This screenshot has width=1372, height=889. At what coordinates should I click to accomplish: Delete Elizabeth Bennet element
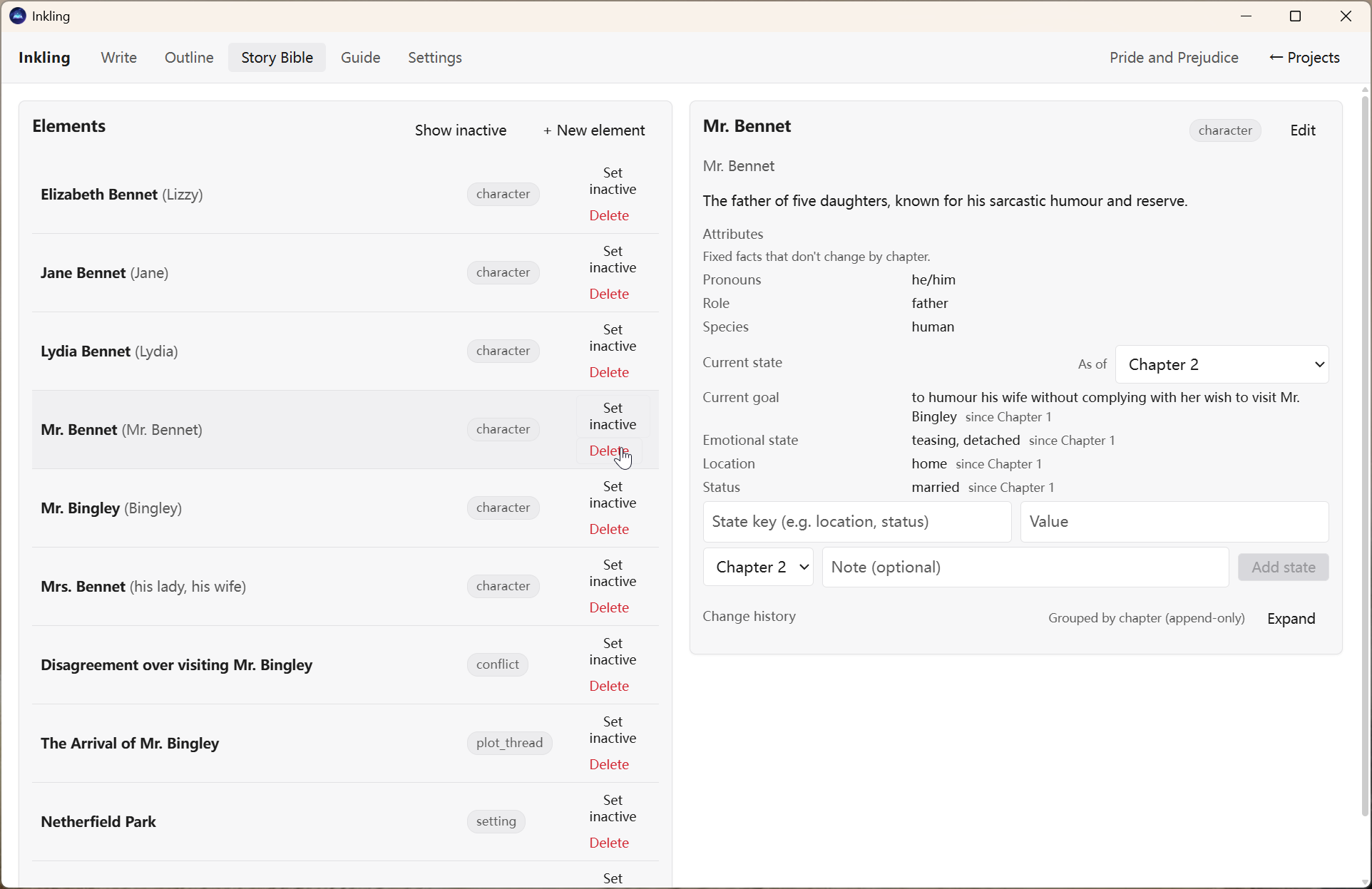[609, 215]
